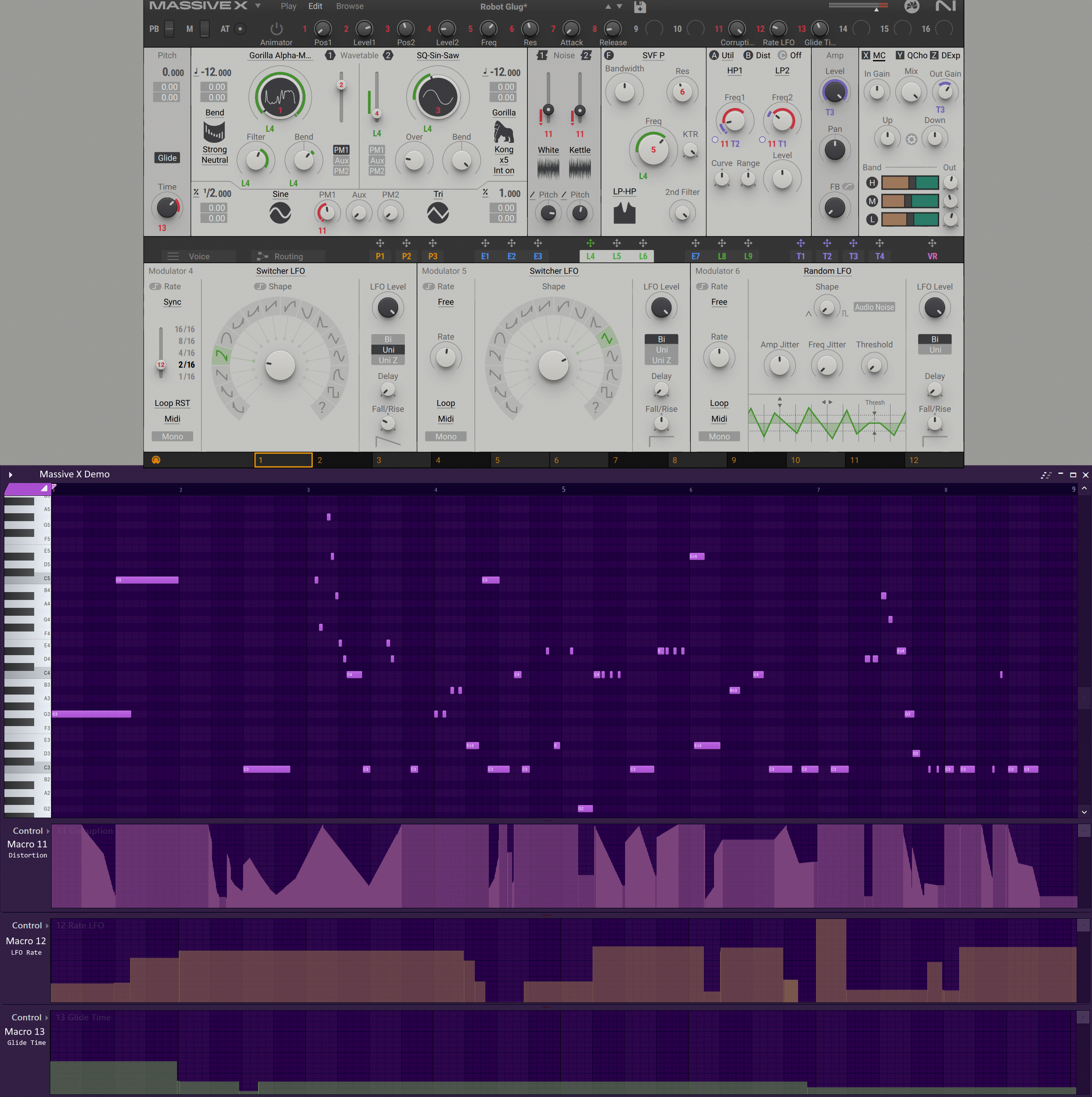Open the MASSIVE X logo dropdown arrow
This screenshot has height=1097, width=1092.
click(258, 6)
